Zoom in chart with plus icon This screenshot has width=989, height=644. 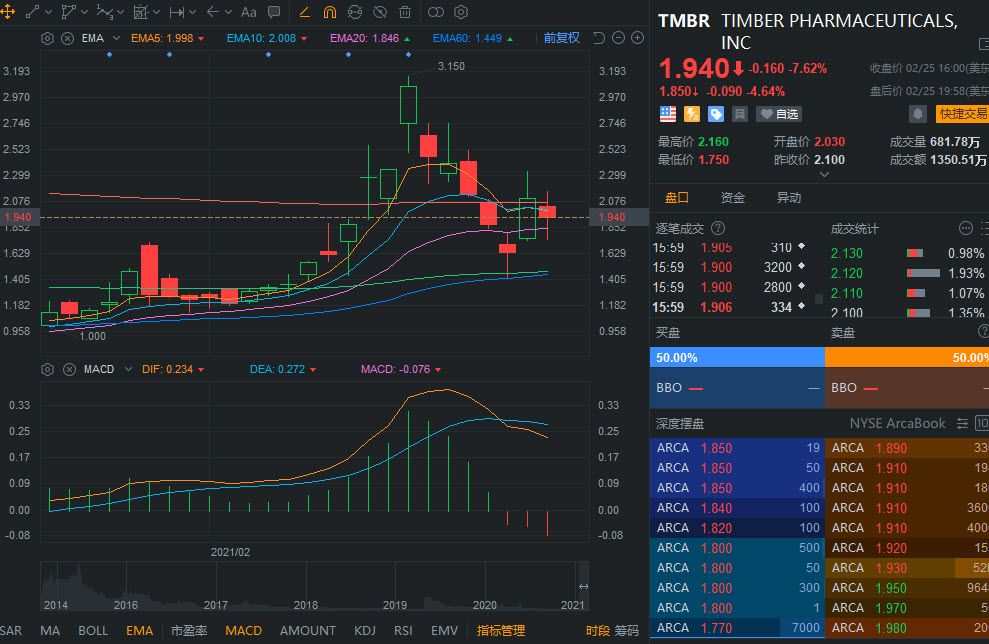pos(638,38)
